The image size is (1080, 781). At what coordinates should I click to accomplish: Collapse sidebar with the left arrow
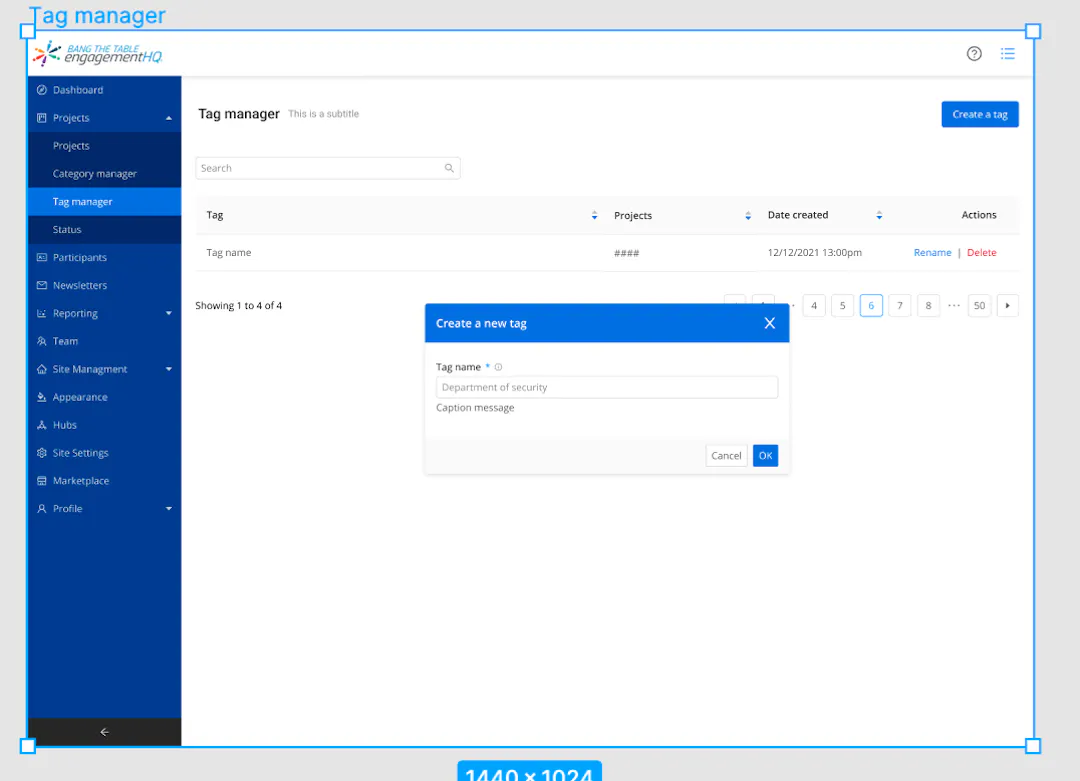point(105,732)
